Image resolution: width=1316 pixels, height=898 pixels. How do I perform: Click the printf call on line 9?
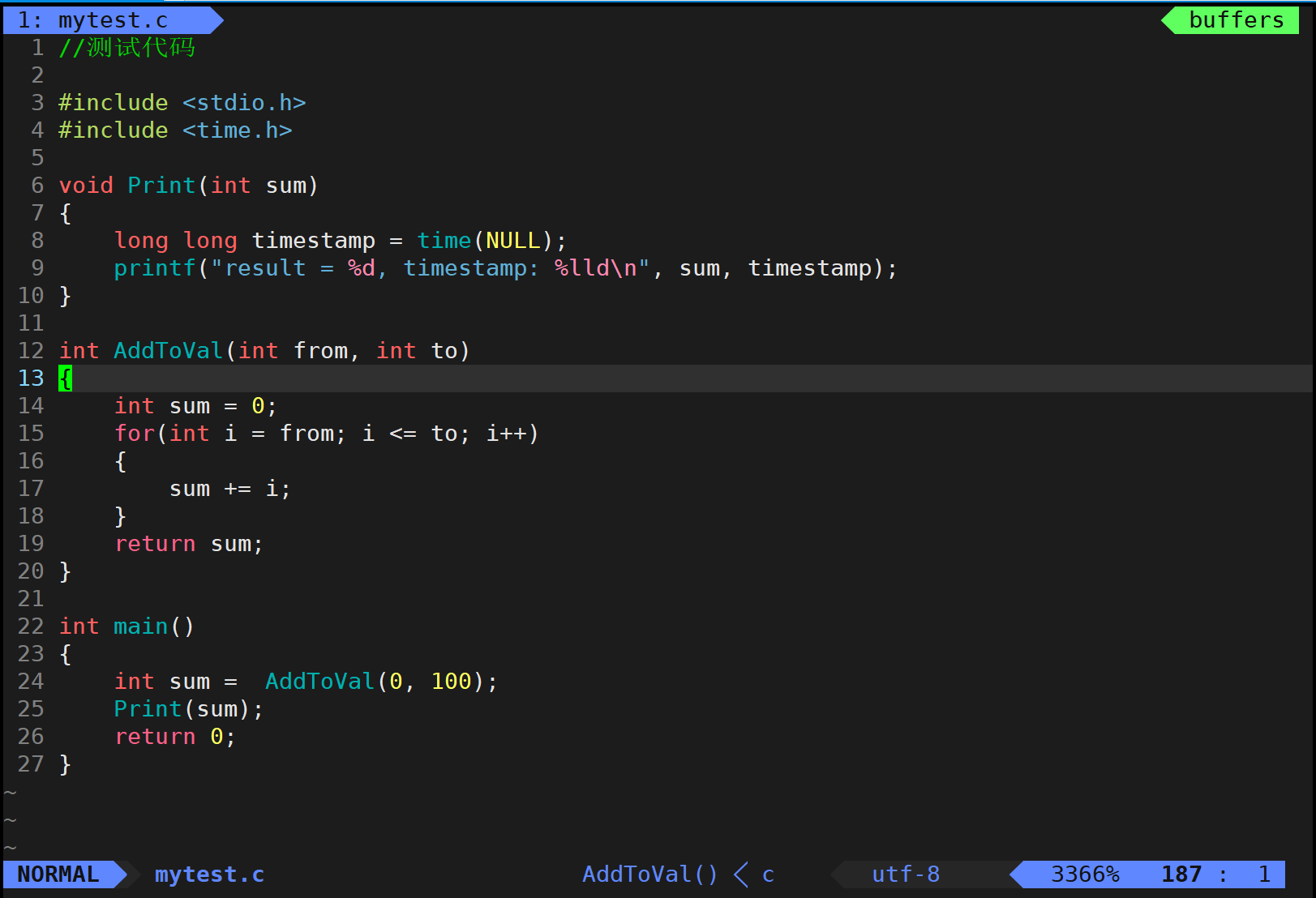(155, 268)
